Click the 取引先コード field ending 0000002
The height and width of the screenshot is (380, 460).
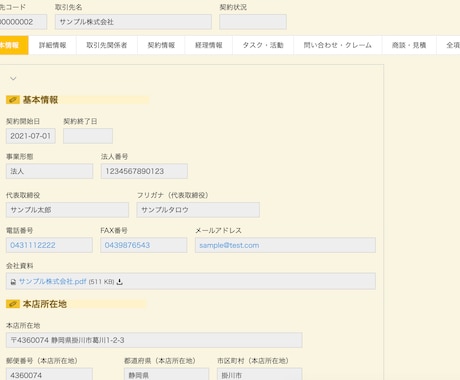click(x=23, y=22)
